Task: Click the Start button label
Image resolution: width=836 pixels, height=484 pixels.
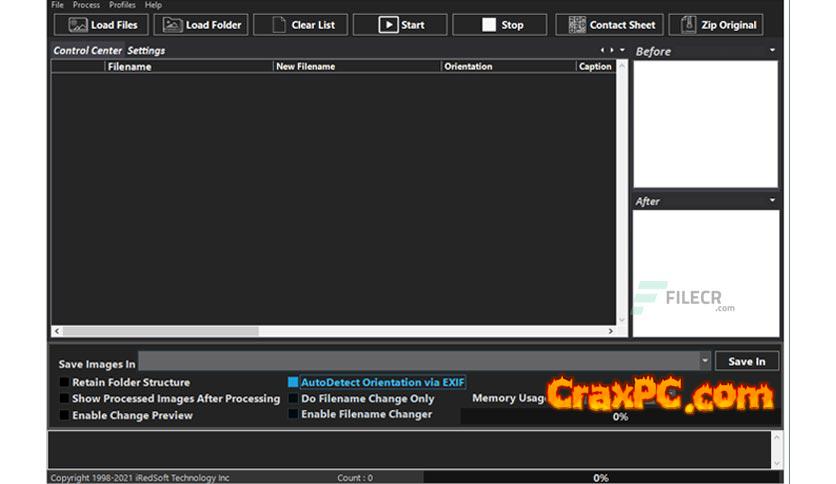Action: point(412,25)
